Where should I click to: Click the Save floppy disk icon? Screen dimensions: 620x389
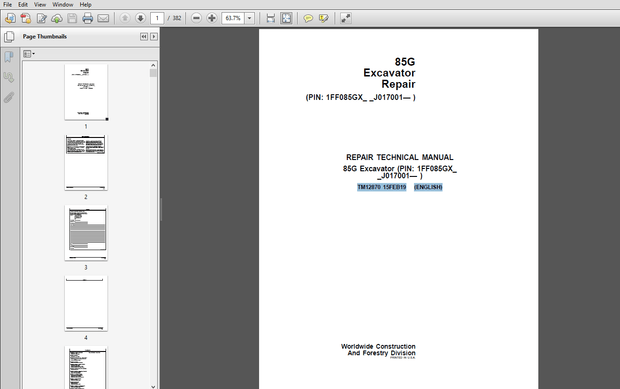(72, 18)
